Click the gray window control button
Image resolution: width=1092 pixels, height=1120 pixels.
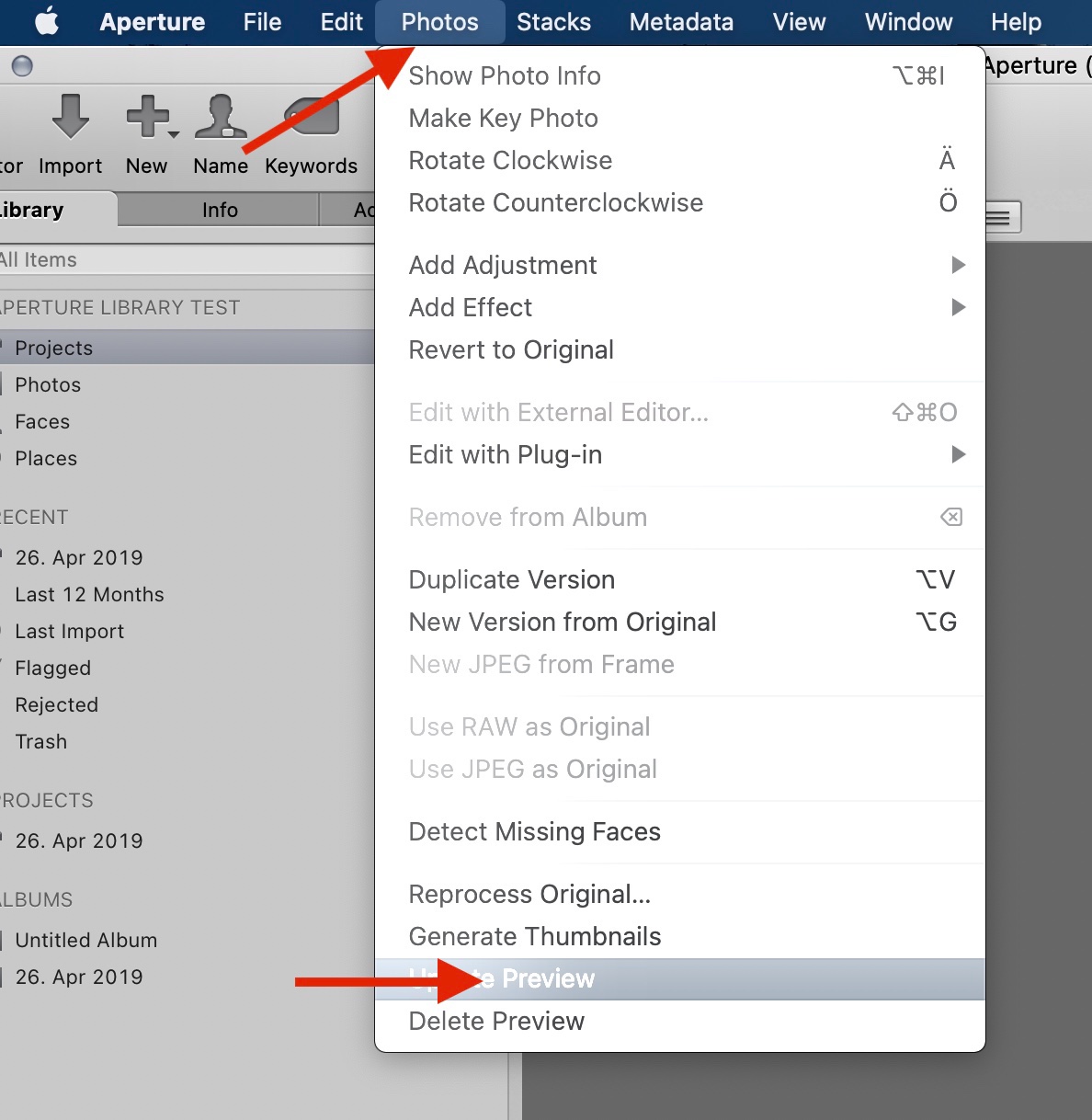point(22,66)
